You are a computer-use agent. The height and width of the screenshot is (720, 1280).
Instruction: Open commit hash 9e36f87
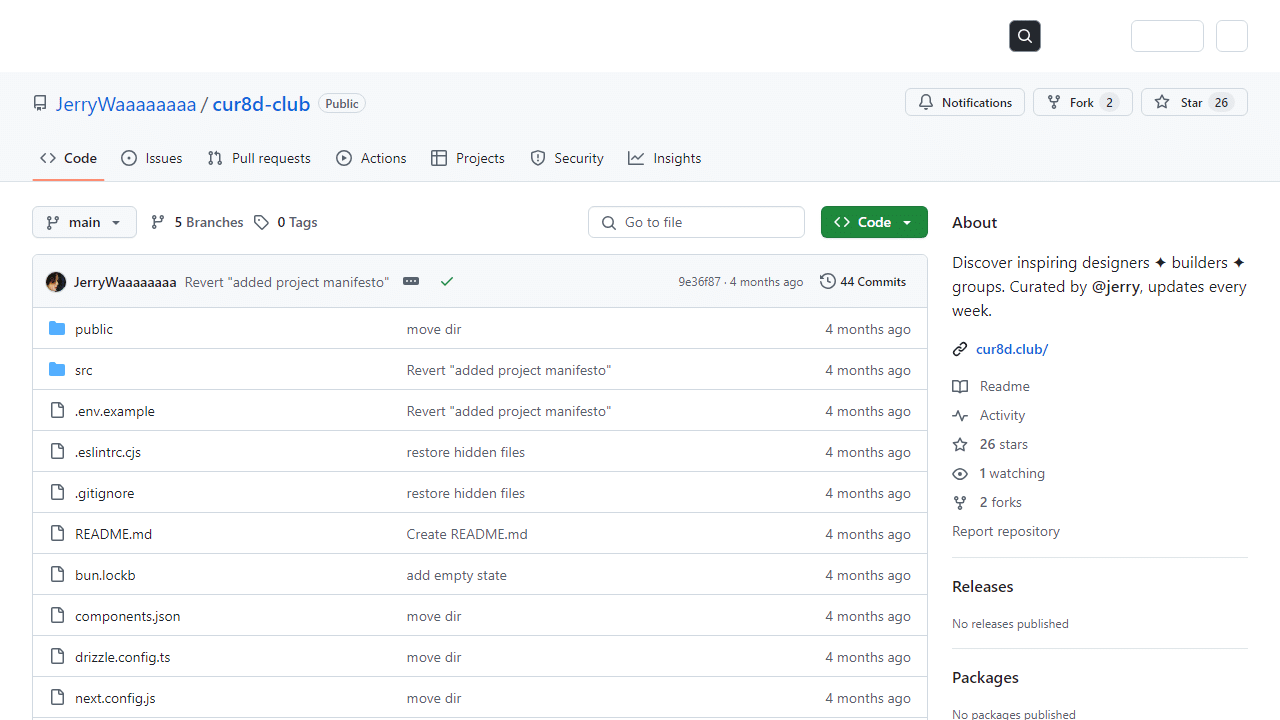699,282
